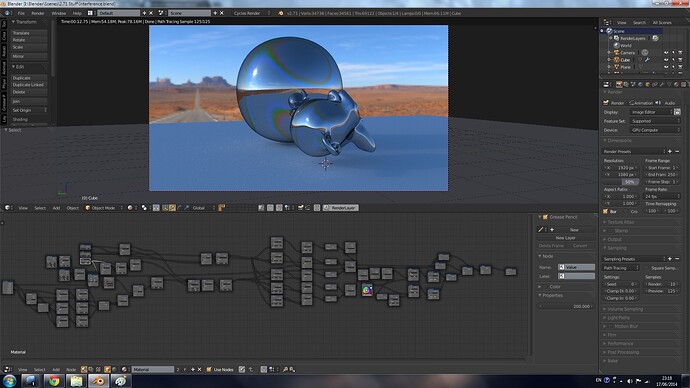The width and height of the screenshot is (690, 388).
Task: Toggle visibility eye for Plane in outliner
Action: 666,67
